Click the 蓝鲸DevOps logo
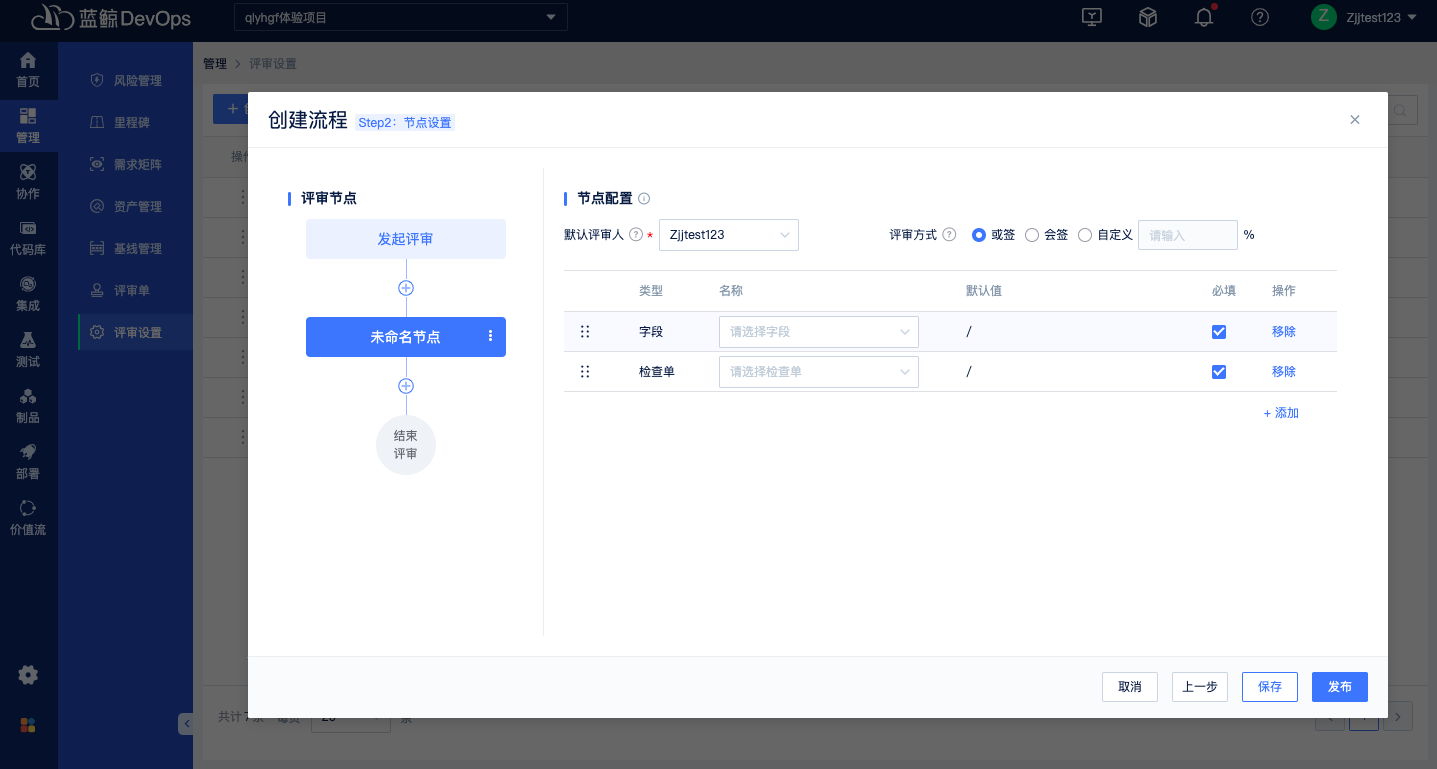Screen dimensions: 1437x769 point(111,18)
